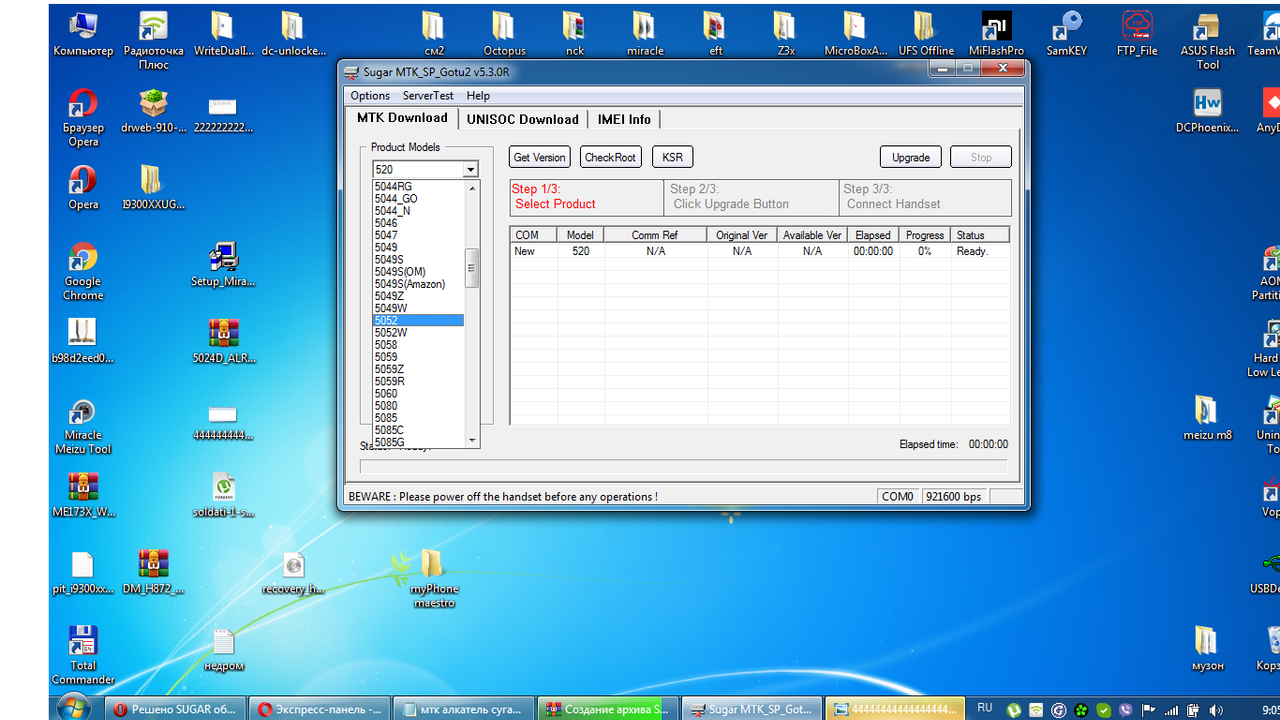The height and width of the screenshot is (720, 1280).
Task: Select the Google Chrome desktop icon
Action: tap(83, 271)
